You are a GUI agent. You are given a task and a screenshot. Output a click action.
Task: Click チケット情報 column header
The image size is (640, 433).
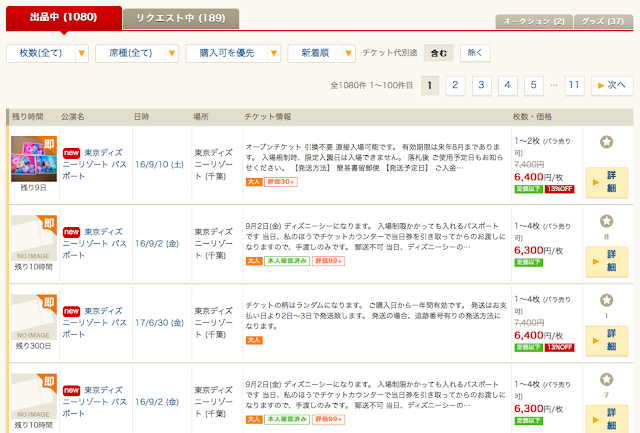[268, 117]
